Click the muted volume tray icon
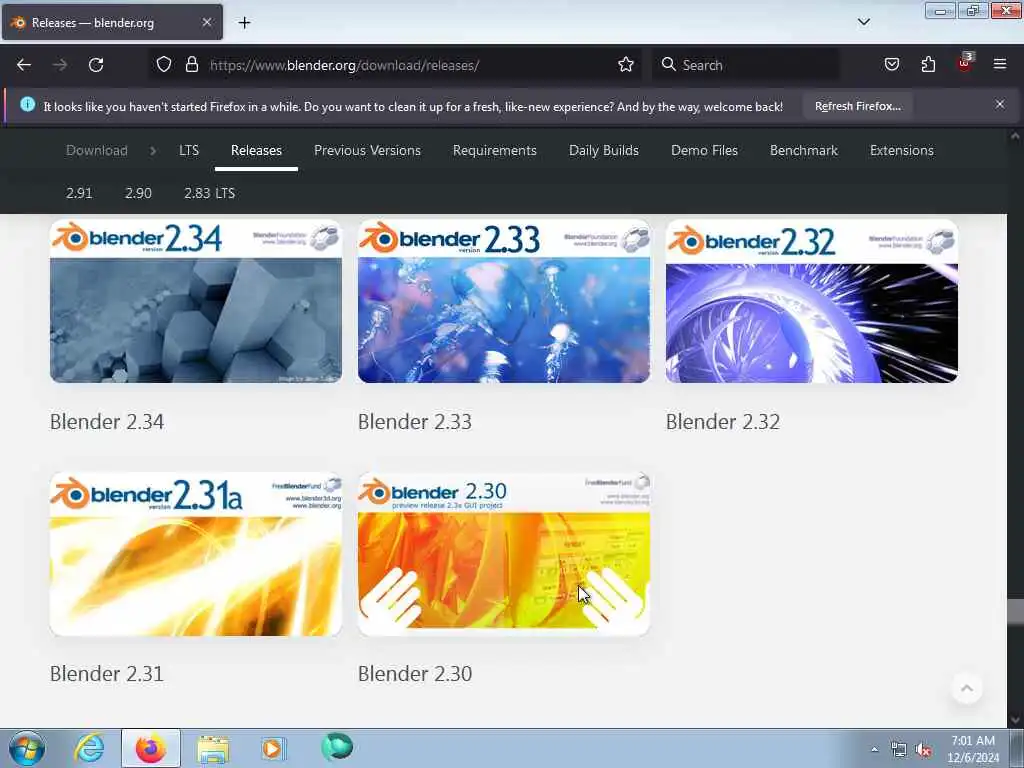Image resolution: width=1024 pixels, height=768 pixels. 923,750
